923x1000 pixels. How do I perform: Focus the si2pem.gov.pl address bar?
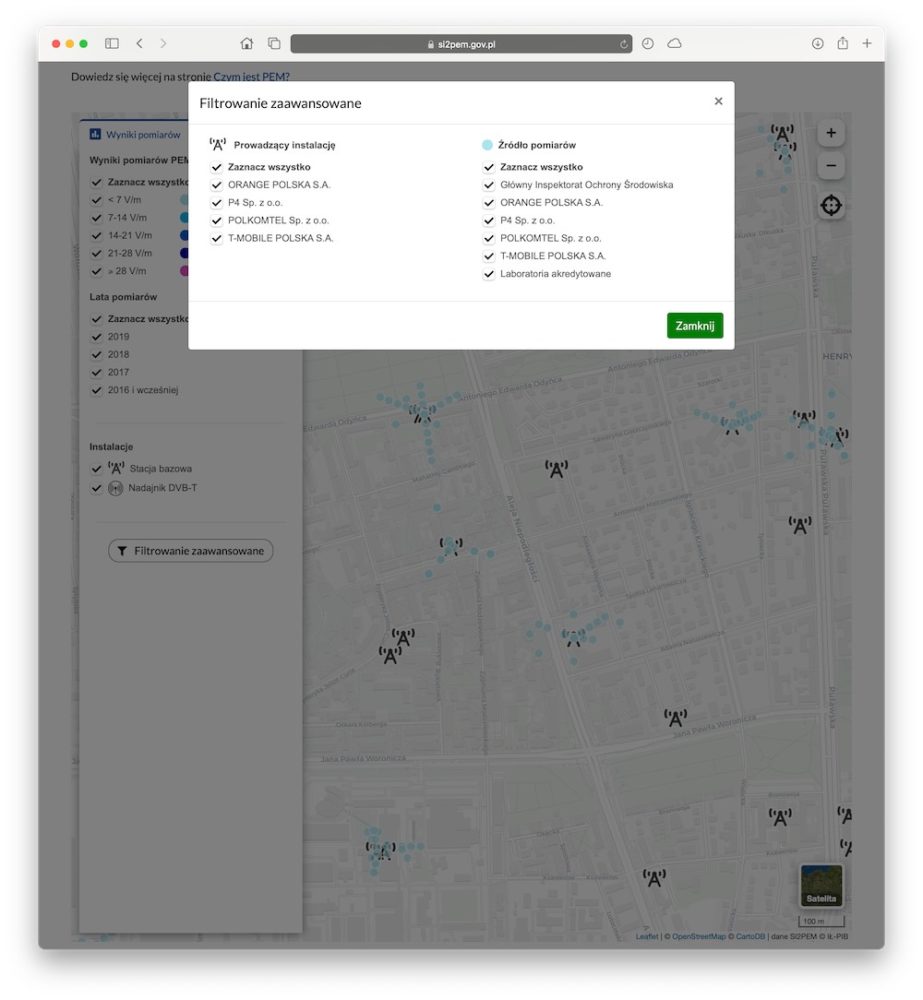click(x=461, y=44)
